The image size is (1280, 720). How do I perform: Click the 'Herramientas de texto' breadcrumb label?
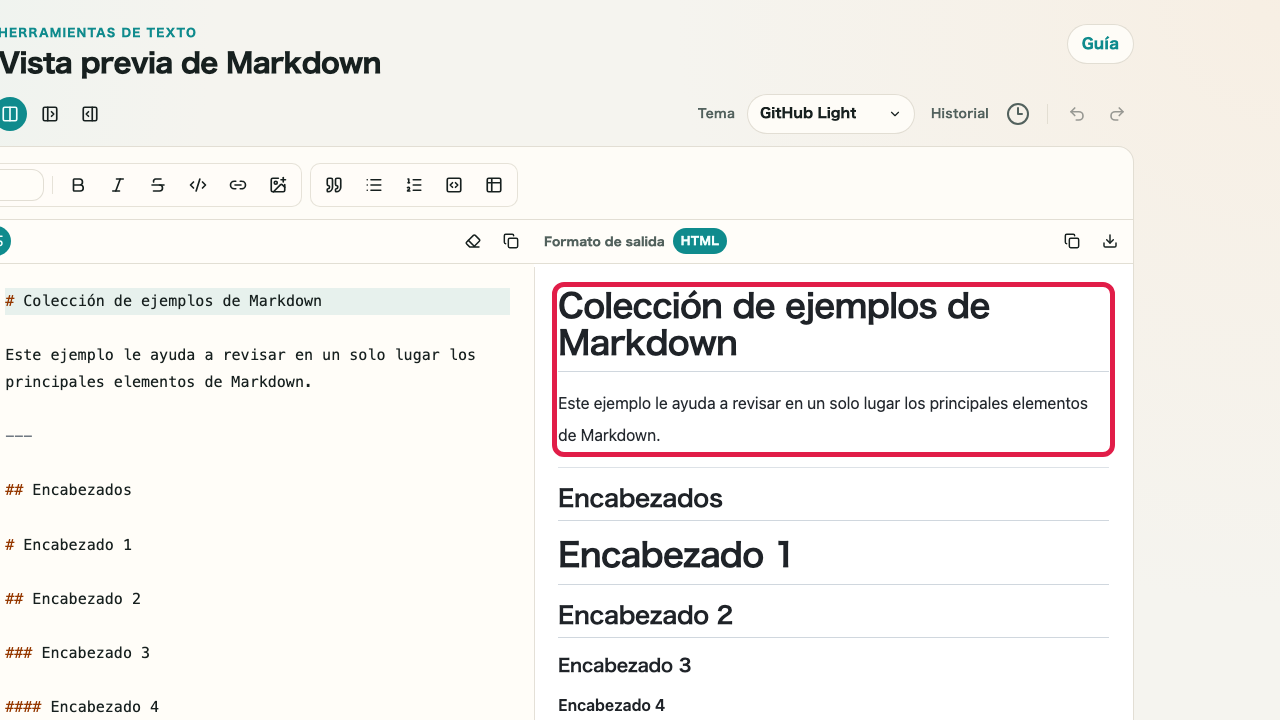coord(98,33)
